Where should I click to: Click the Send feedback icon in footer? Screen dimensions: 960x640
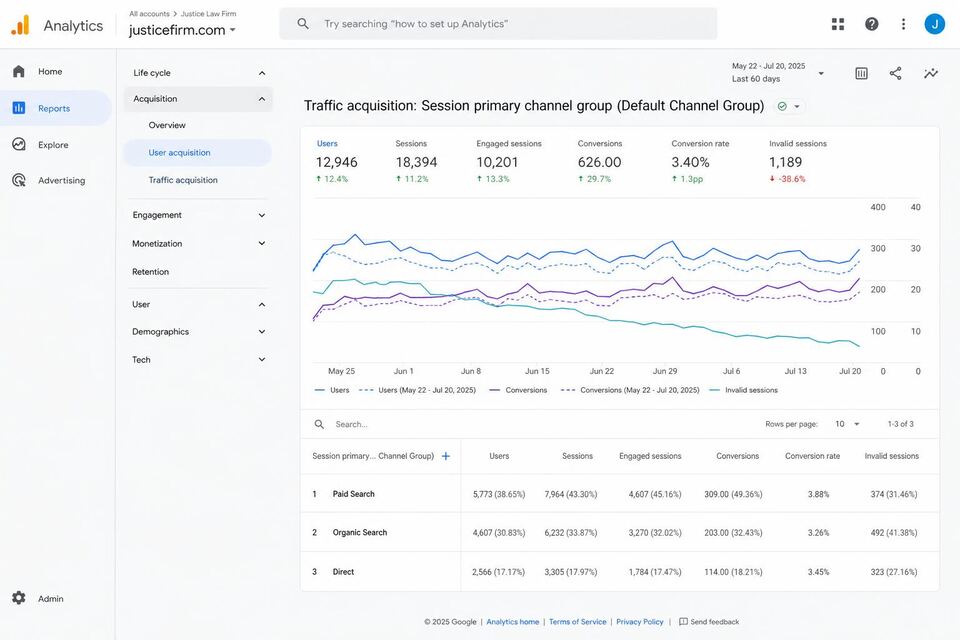(683, 622)
